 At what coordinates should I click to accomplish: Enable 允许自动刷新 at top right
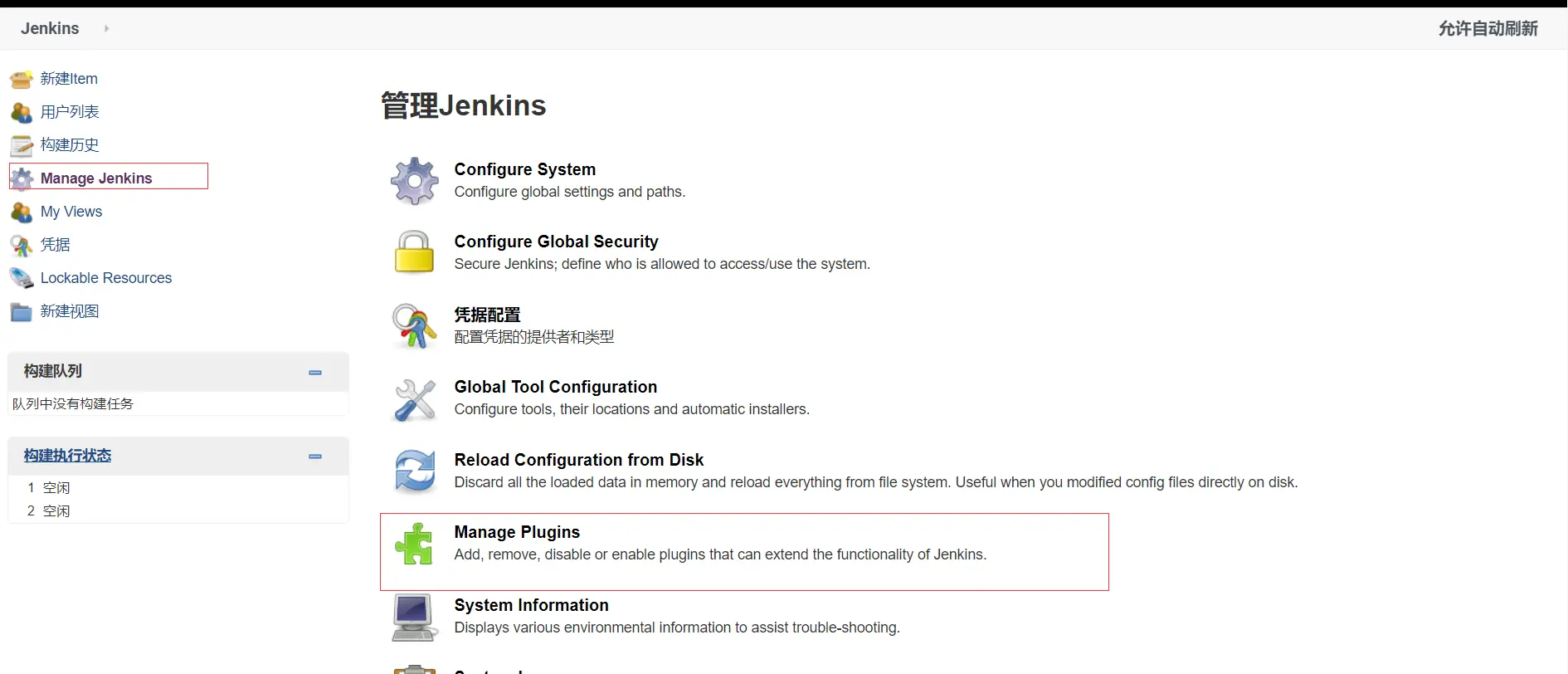[1488, 29]
